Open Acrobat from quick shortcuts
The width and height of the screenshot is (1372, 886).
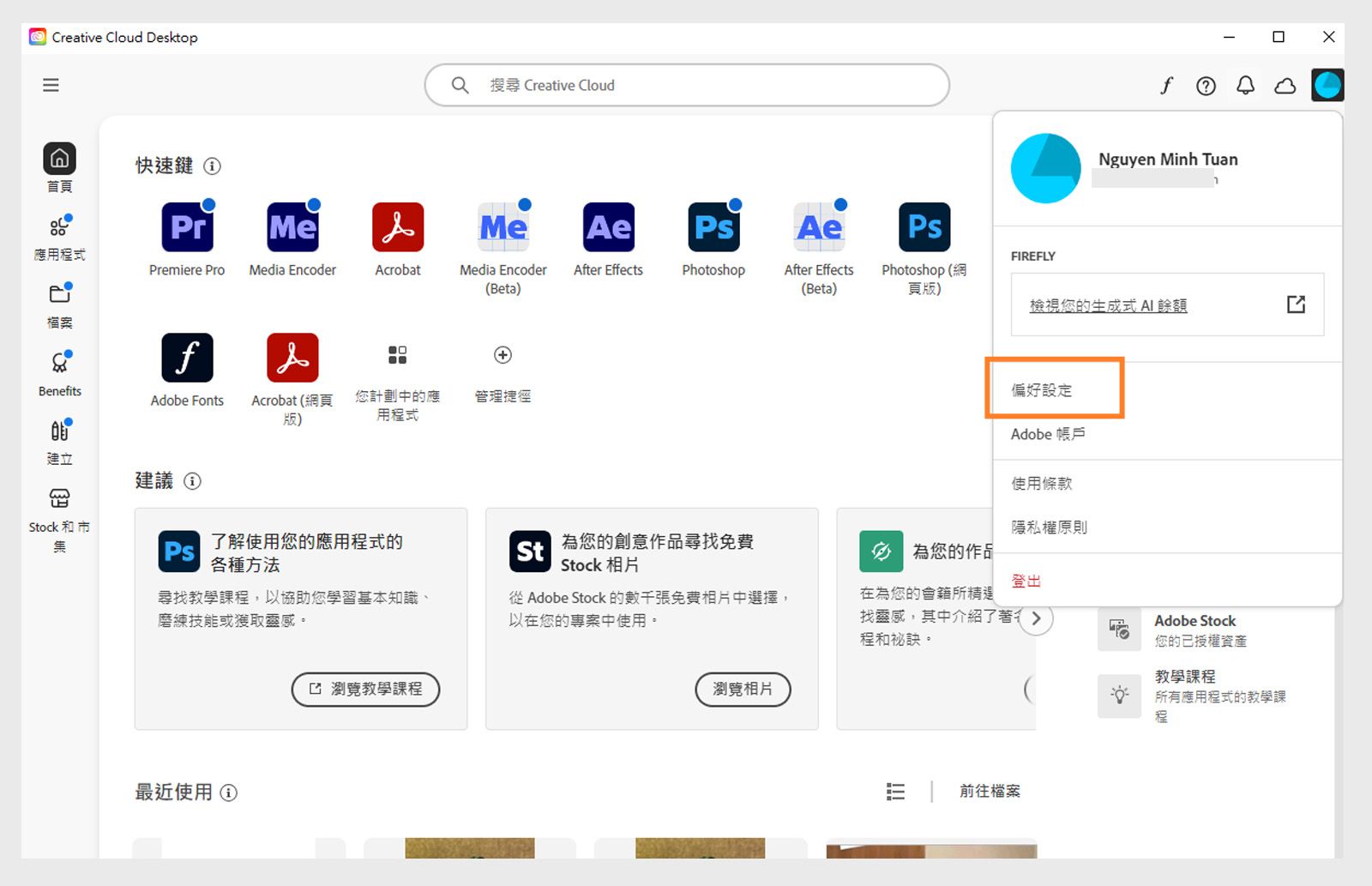pyautogui.click(x=397, y=226)
